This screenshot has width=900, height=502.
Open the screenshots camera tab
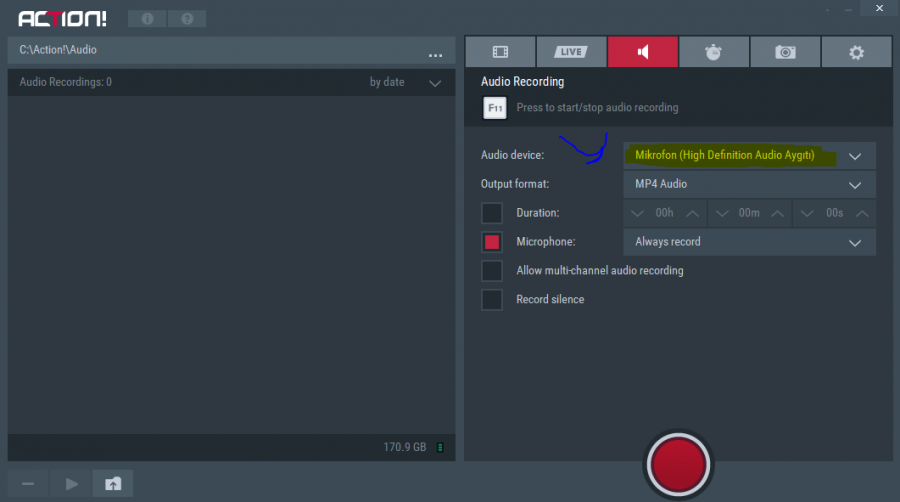coord(785,52)
